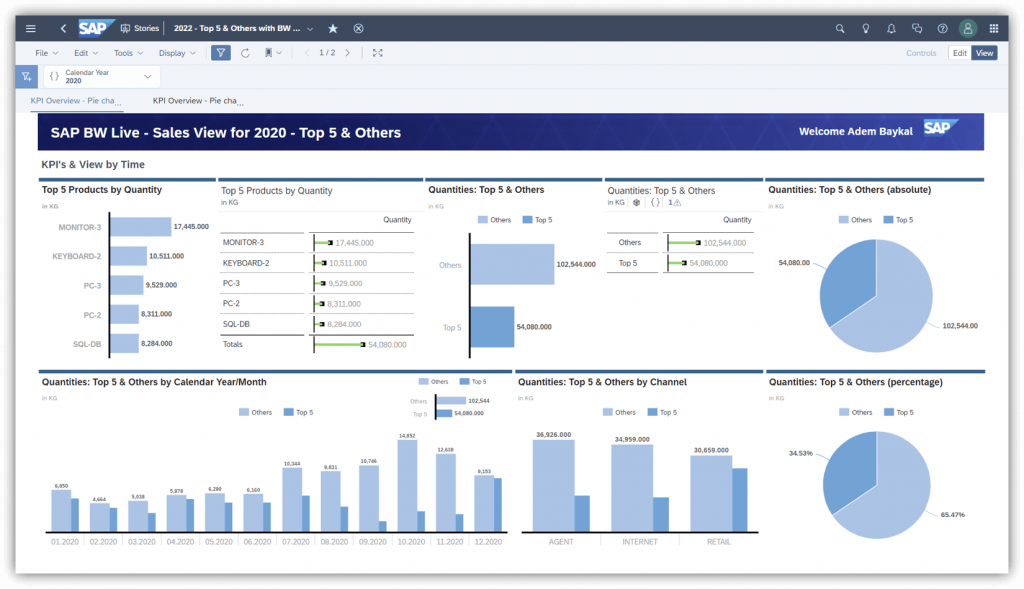Open the Edit menu in toolbar
The width and height of the screenshot is (1024, 589).
86,53
